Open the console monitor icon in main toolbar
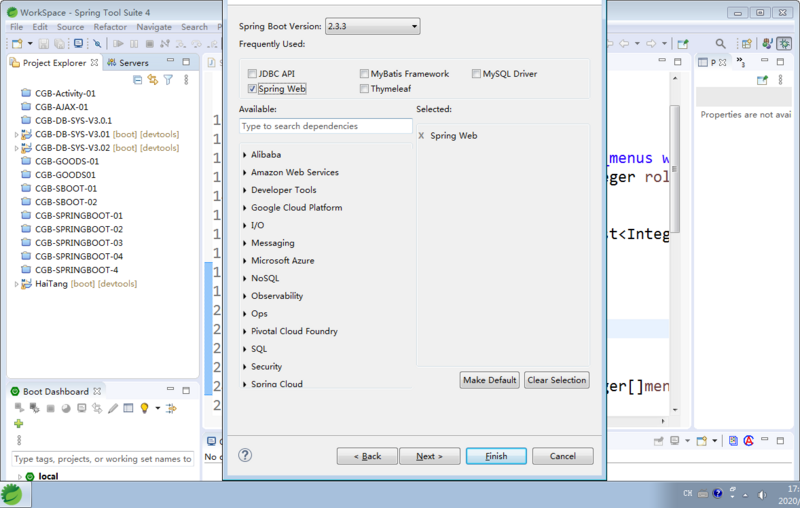This screenshot has height=508, width=800. point(78,44)
